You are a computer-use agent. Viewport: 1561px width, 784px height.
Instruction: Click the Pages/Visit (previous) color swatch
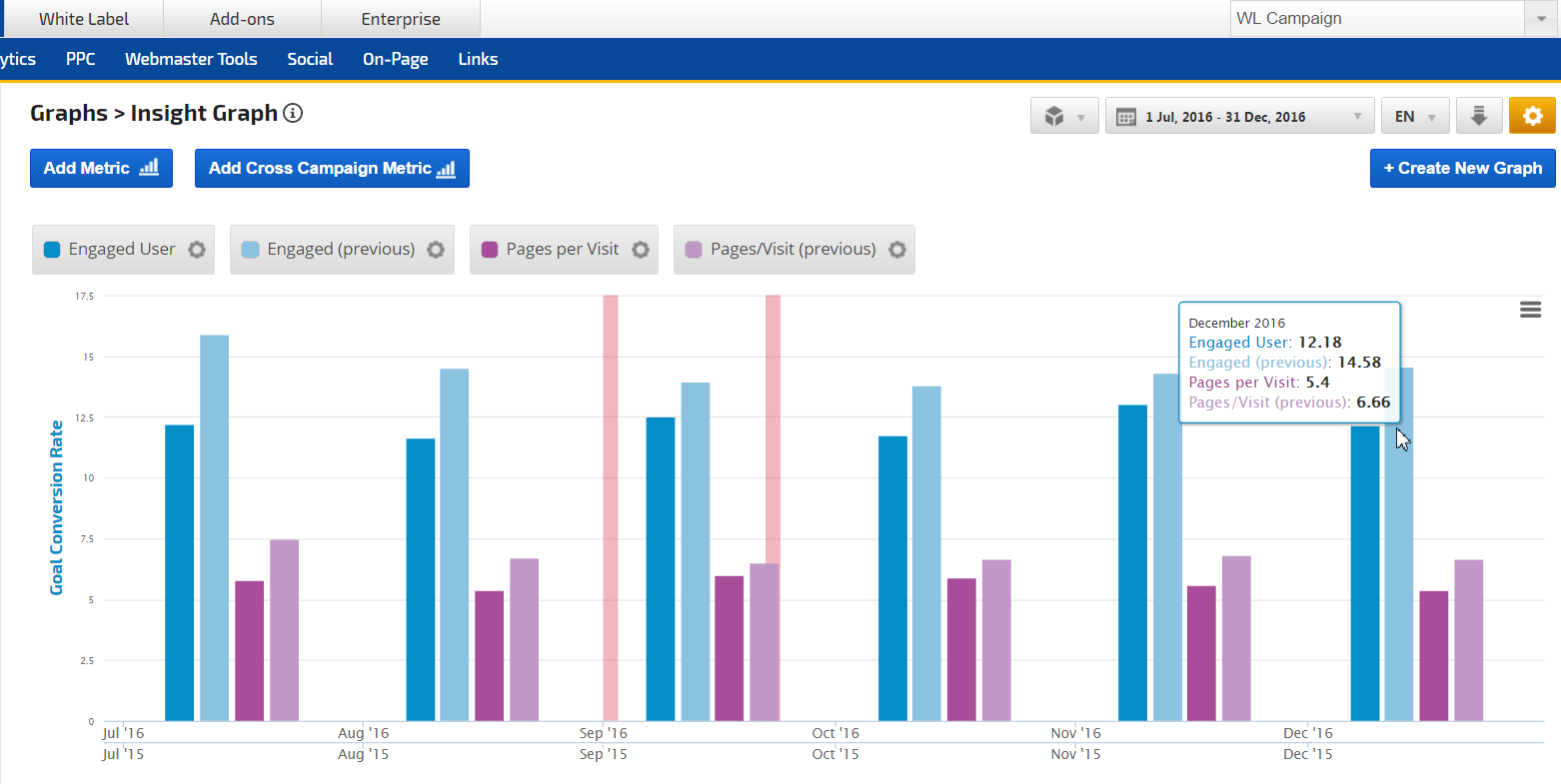point(694,250)
